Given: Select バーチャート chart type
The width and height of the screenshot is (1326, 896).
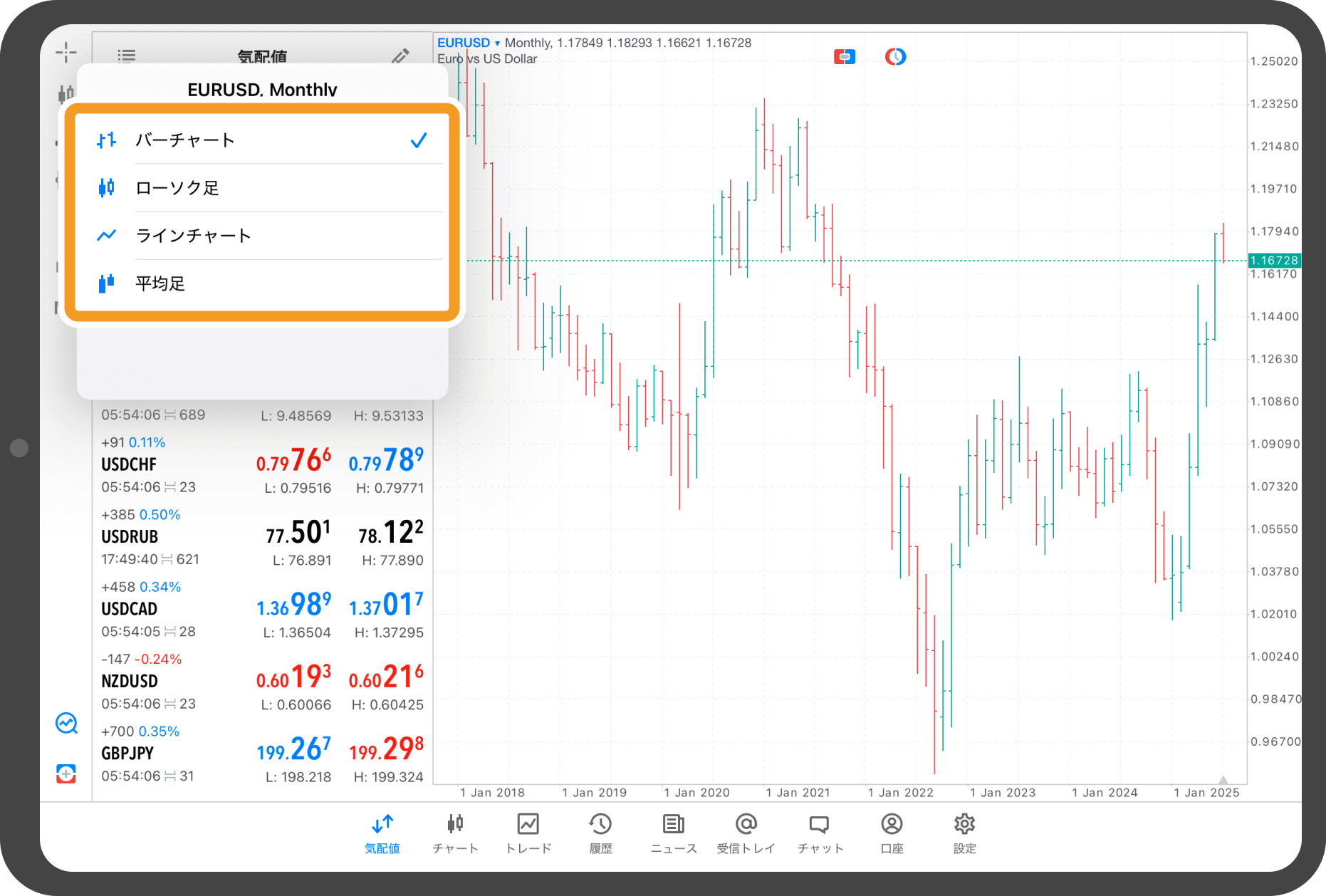Looking at the screenshot, I should click(x=262, y=140).
